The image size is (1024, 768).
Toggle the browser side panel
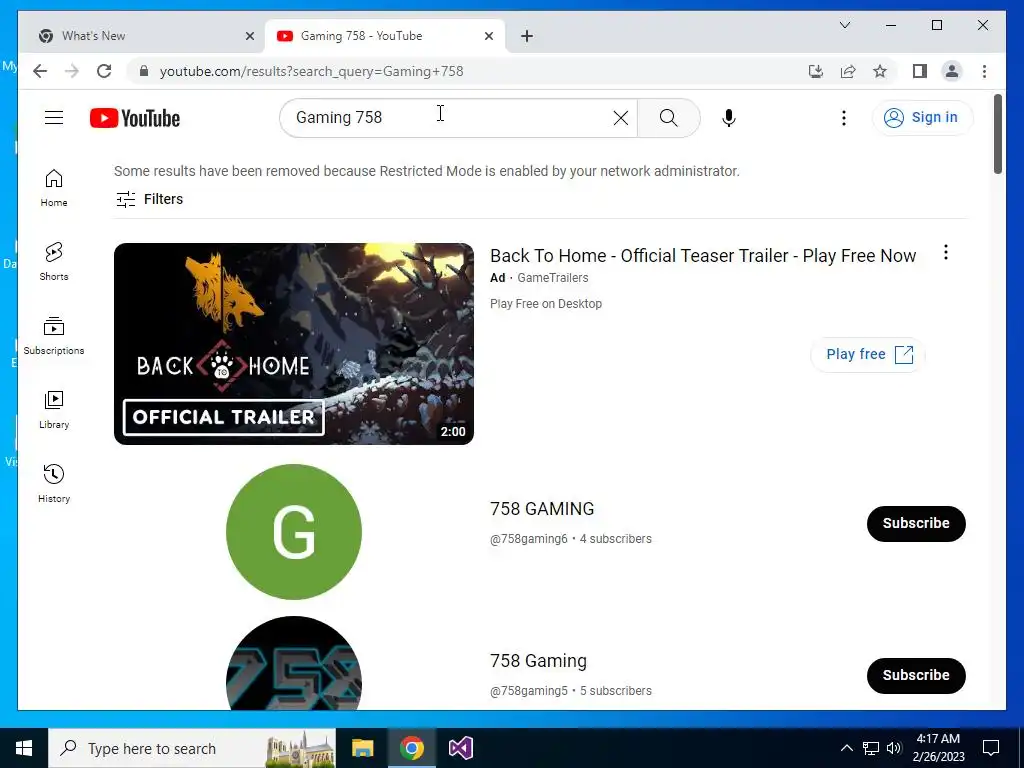click(x=920, y=71)
